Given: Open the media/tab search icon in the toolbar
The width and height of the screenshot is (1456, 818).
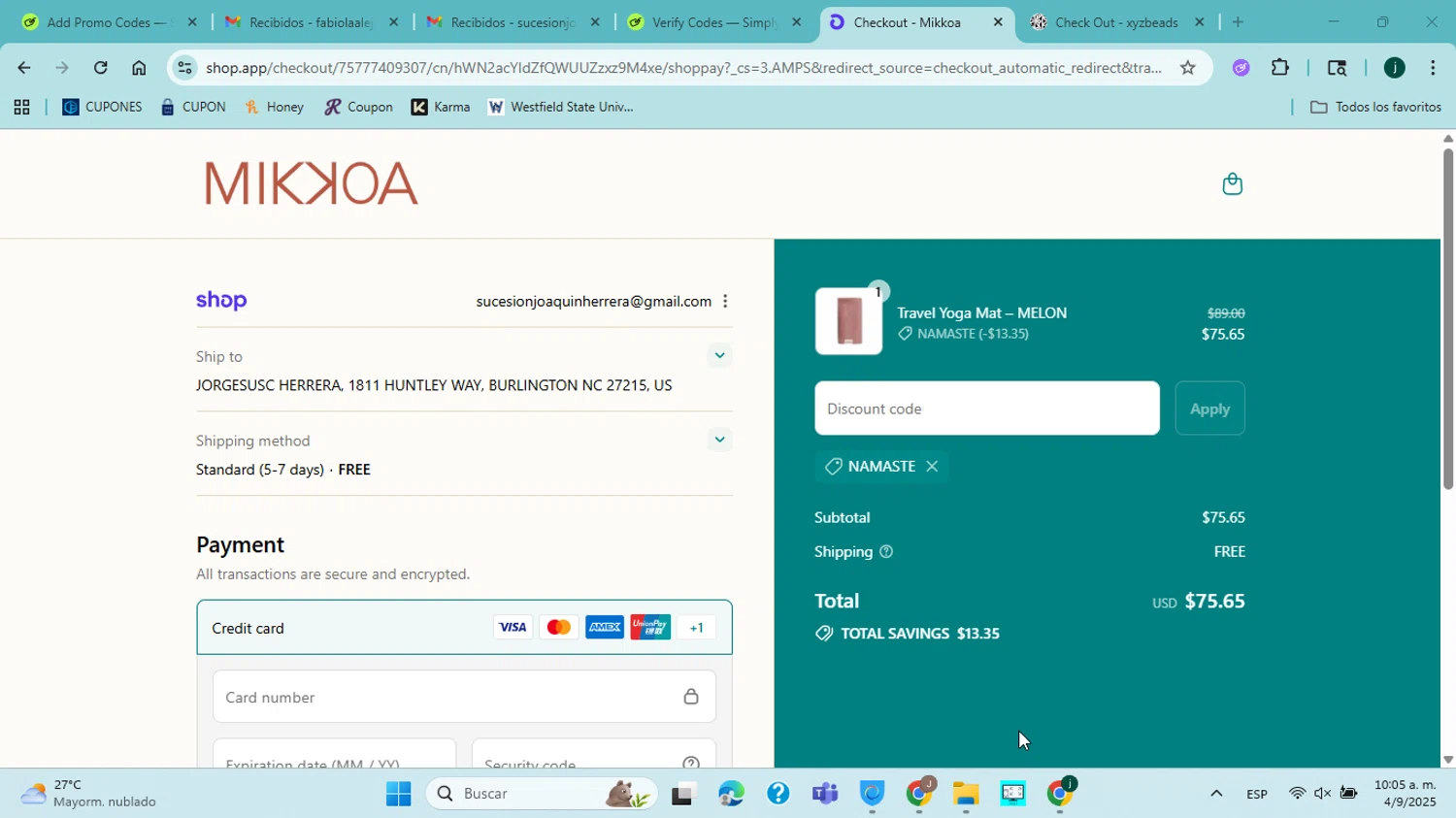Looking at the screenshot, I should click(x=1337, y=68).
